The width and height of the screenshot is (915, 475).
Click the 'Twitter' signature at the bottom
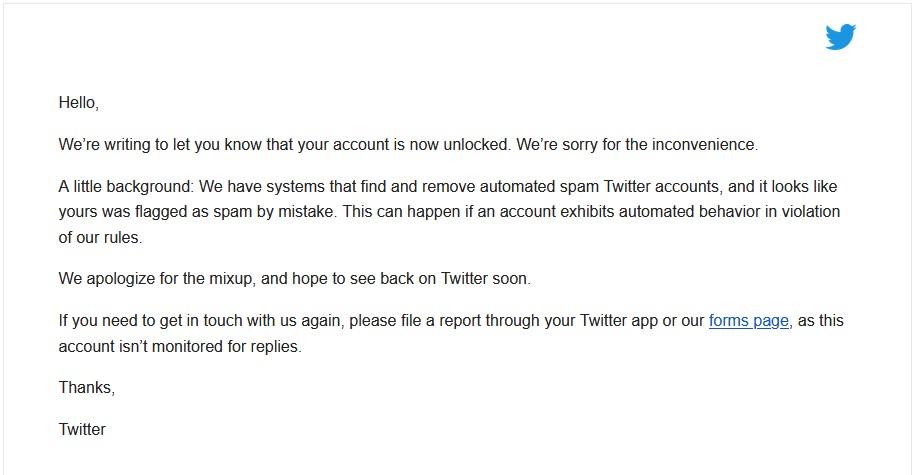coord(82,429)
